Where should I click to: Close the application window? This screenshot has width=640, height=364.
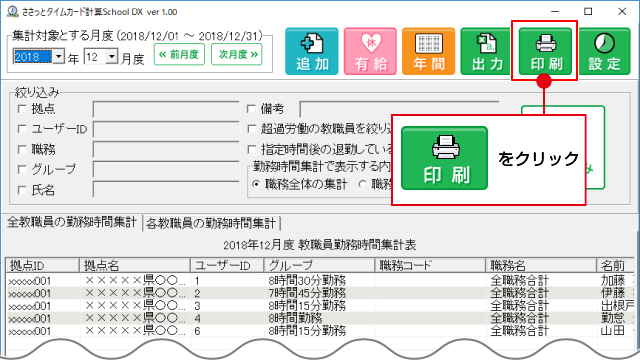[x=622, y=11]
